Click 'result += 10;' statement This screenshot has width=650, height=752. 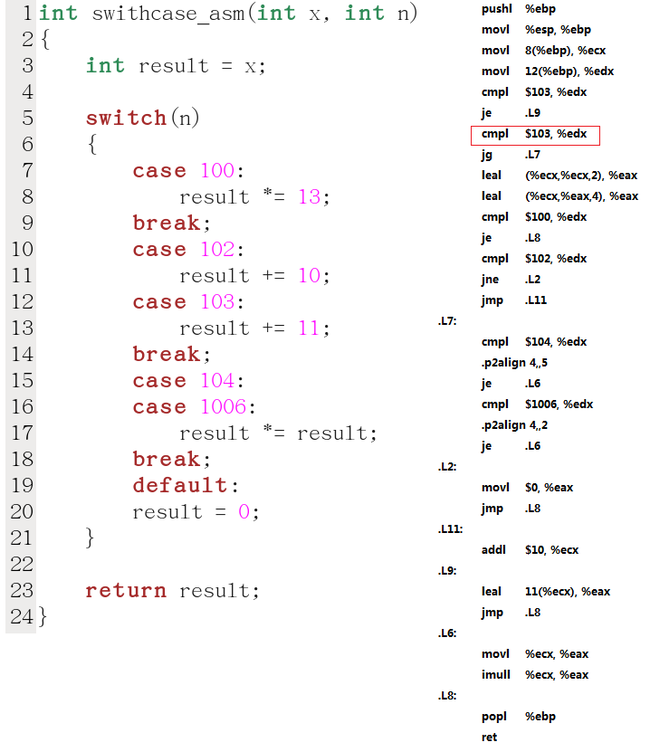(254, 276)
